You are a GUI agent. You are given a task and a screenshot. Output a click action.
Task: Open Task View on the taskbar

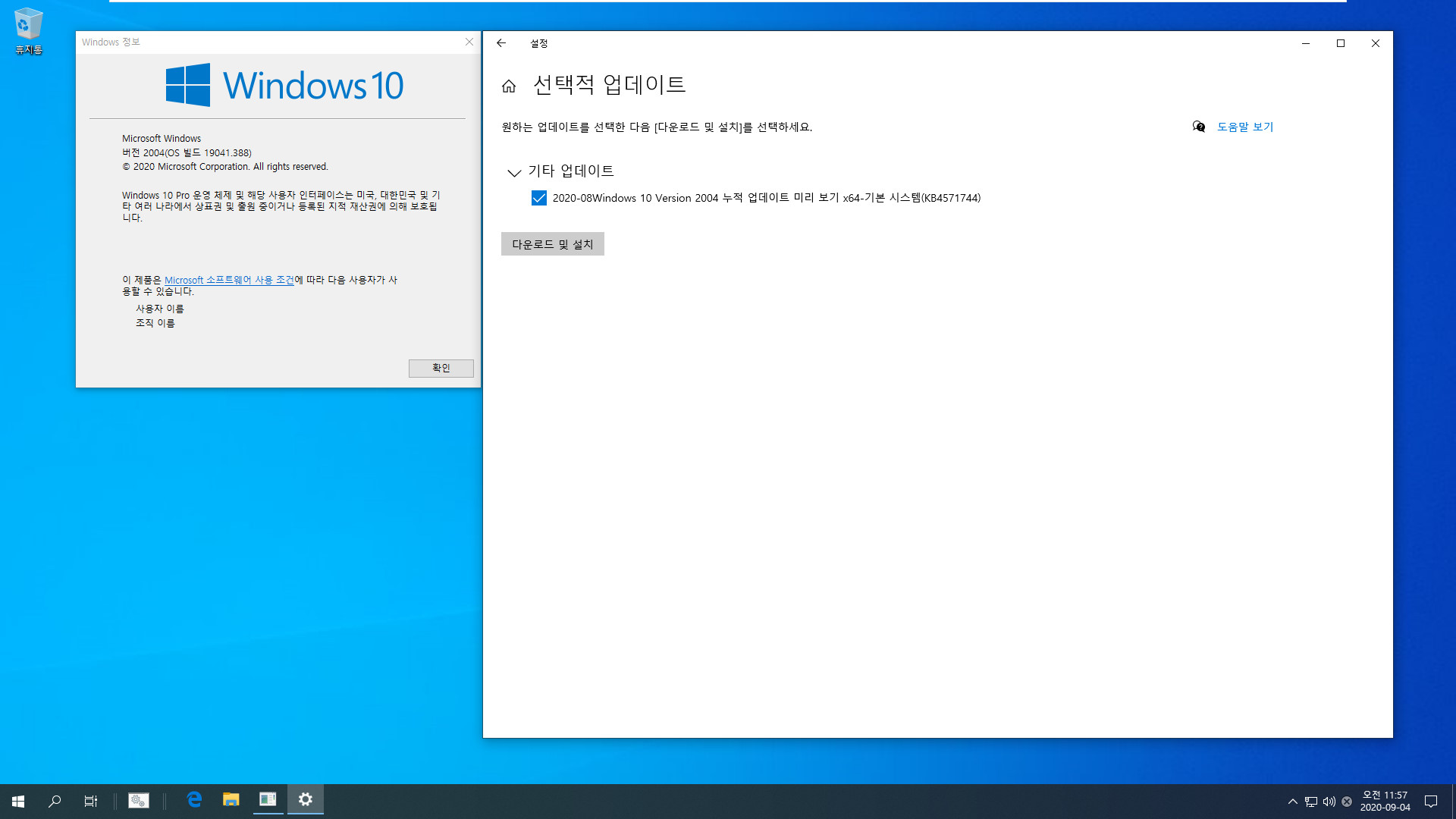91,801
